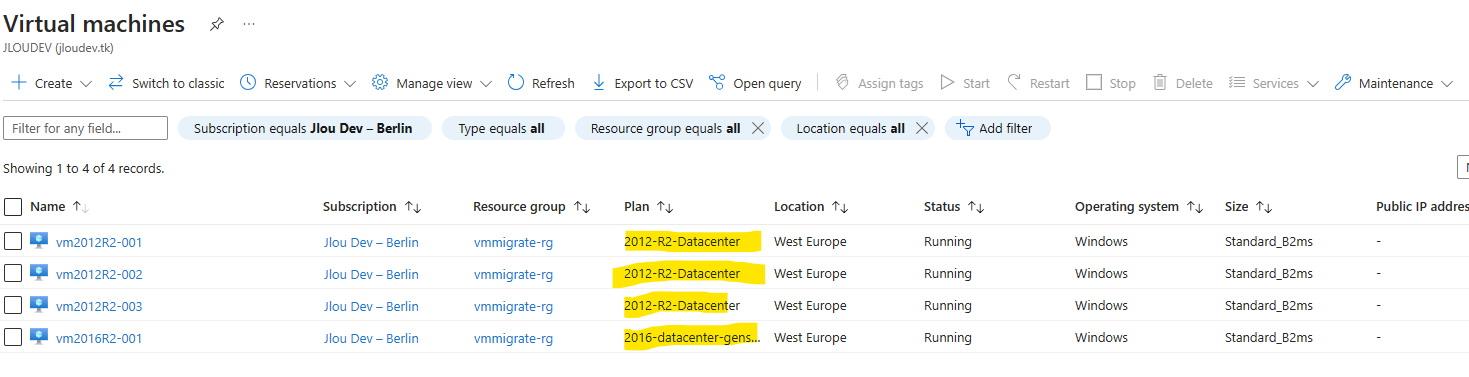The width and height of the screenshot is (1469, 377).
Task: Tick the checkbox for vm2012R2-001
Action: [13, 241]
